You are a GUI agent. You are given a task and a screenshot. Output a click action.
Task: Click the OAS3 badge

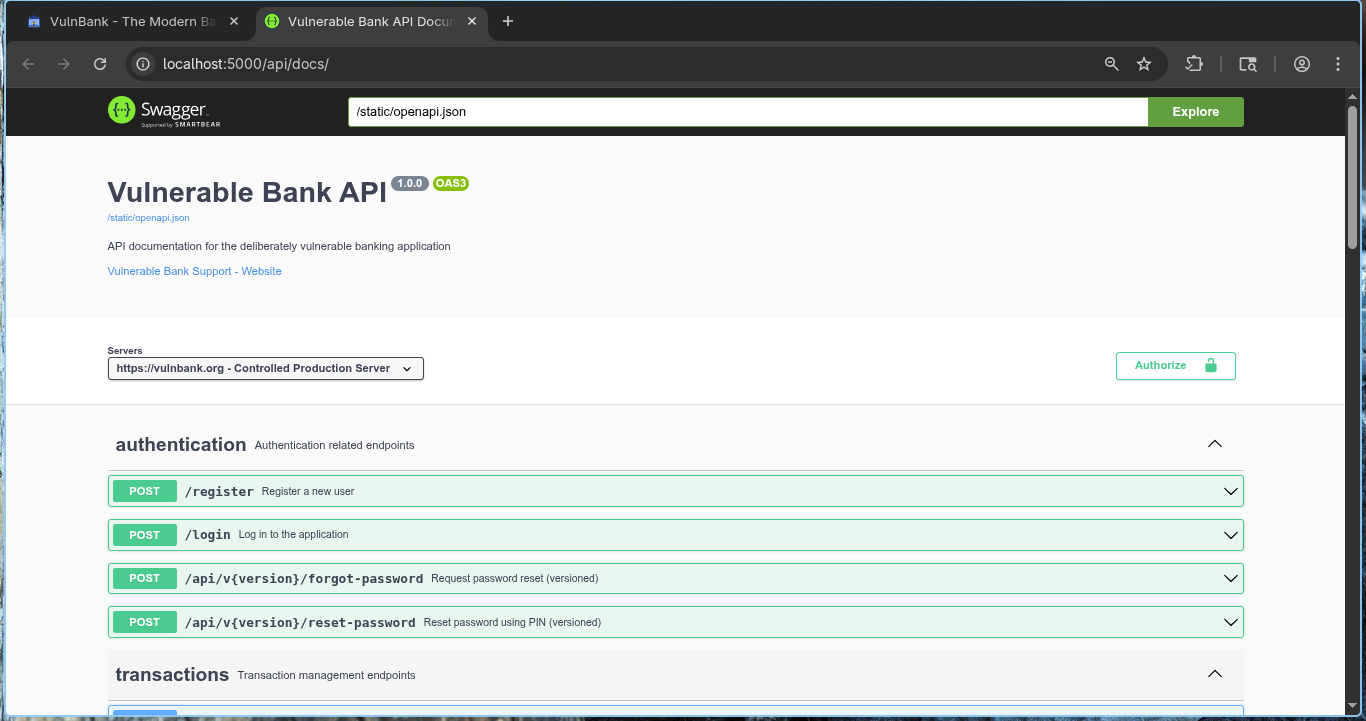pos(451,183)
